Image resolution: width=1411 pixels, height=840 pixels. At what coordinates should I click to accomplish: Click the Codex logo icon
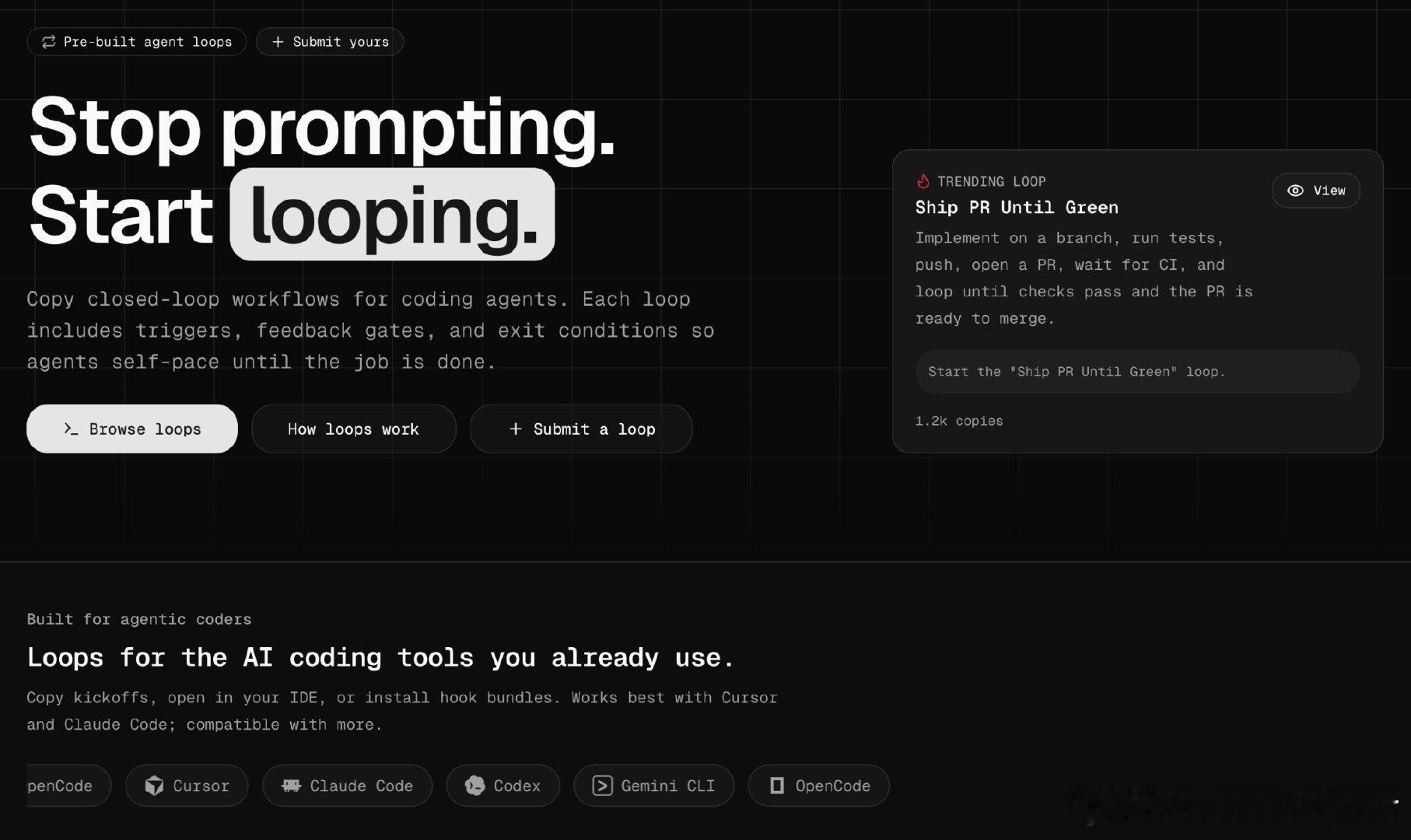[474, 786]
